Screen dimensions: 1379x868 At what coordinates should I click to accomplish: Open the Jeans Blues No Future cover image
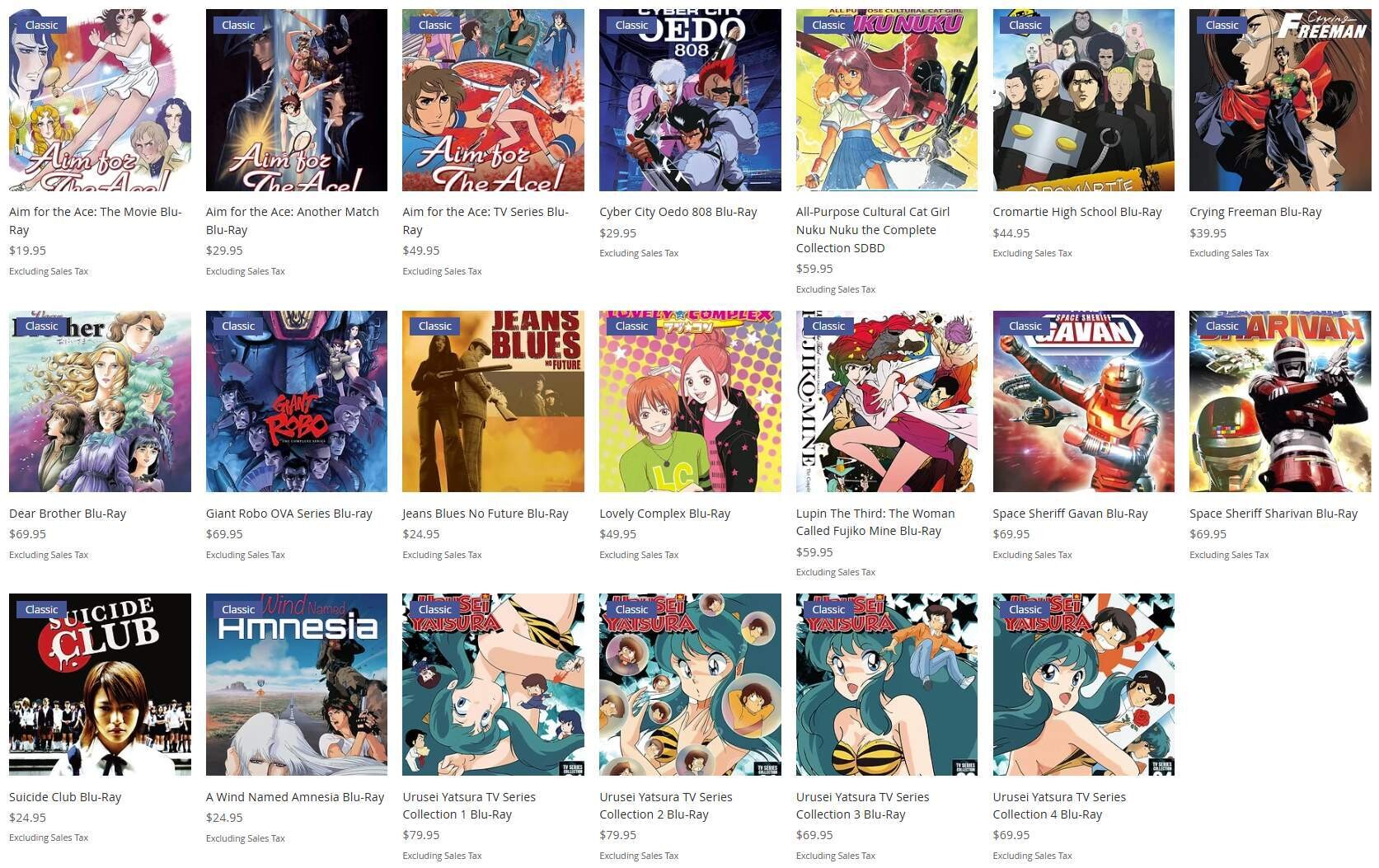[493, 401]
